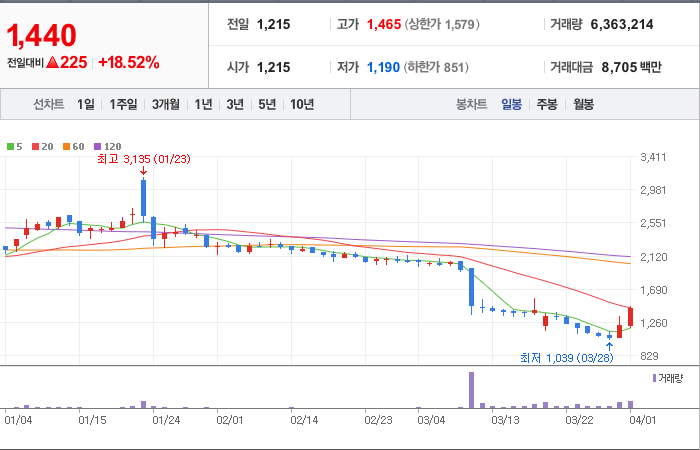This screenshot has width=700, height=450.
Task: Click the +18.52% change rate
Action: (129, 62)
